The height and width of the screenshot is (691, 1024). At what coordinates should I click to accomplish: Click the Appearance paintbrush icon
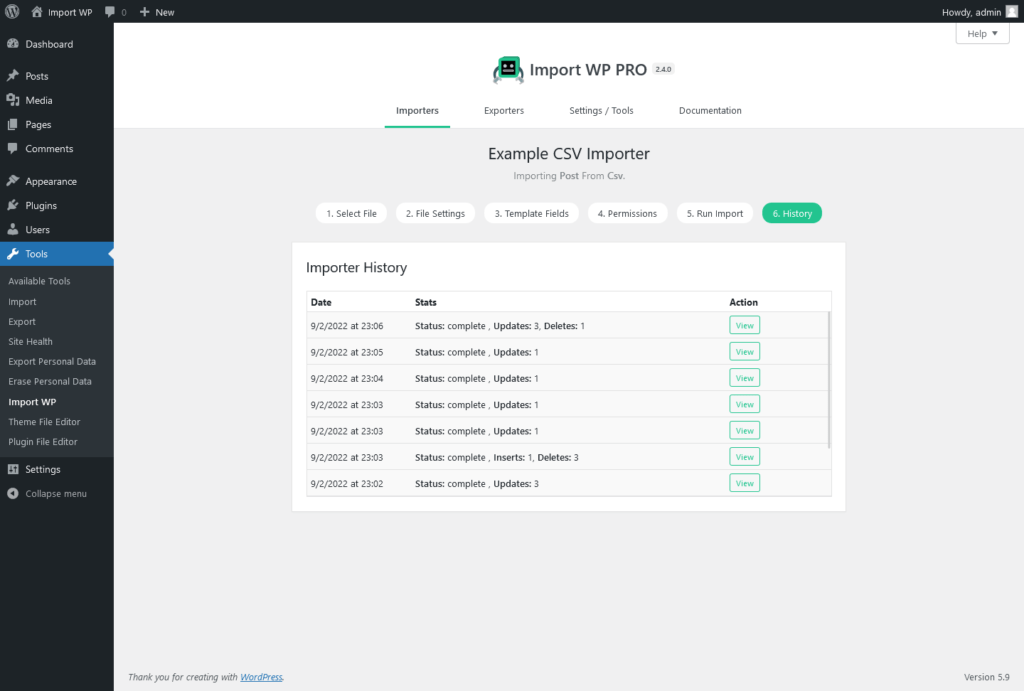coord(12,181)
